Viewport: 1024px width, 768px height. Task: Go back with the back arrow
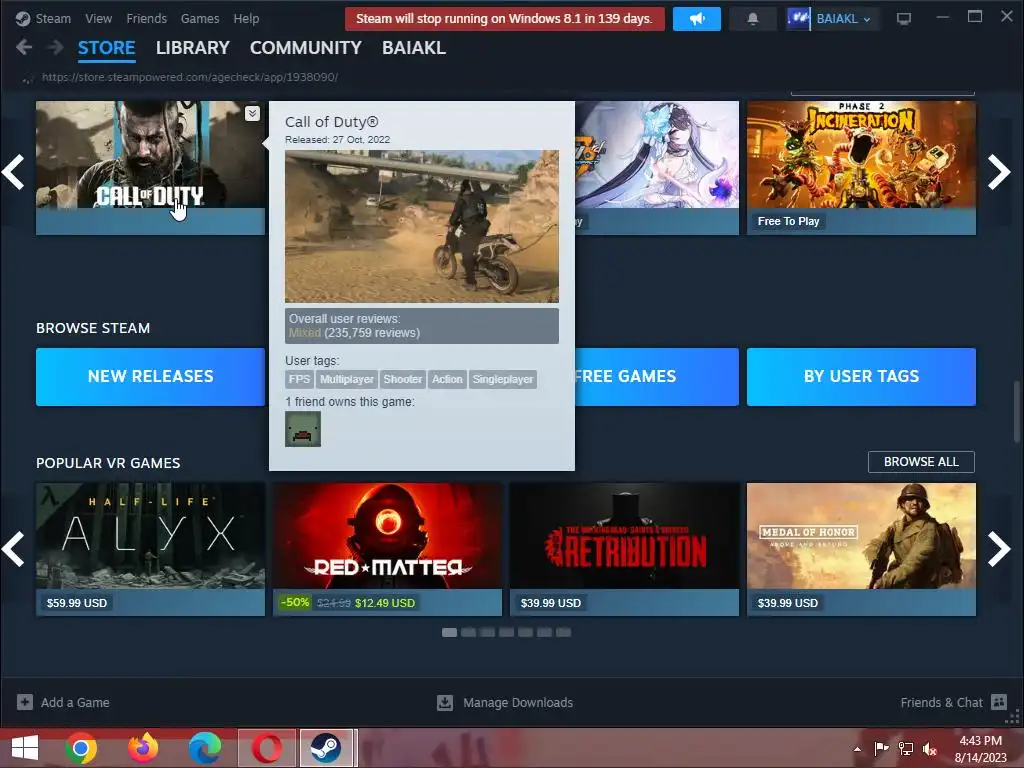point(24,47)
